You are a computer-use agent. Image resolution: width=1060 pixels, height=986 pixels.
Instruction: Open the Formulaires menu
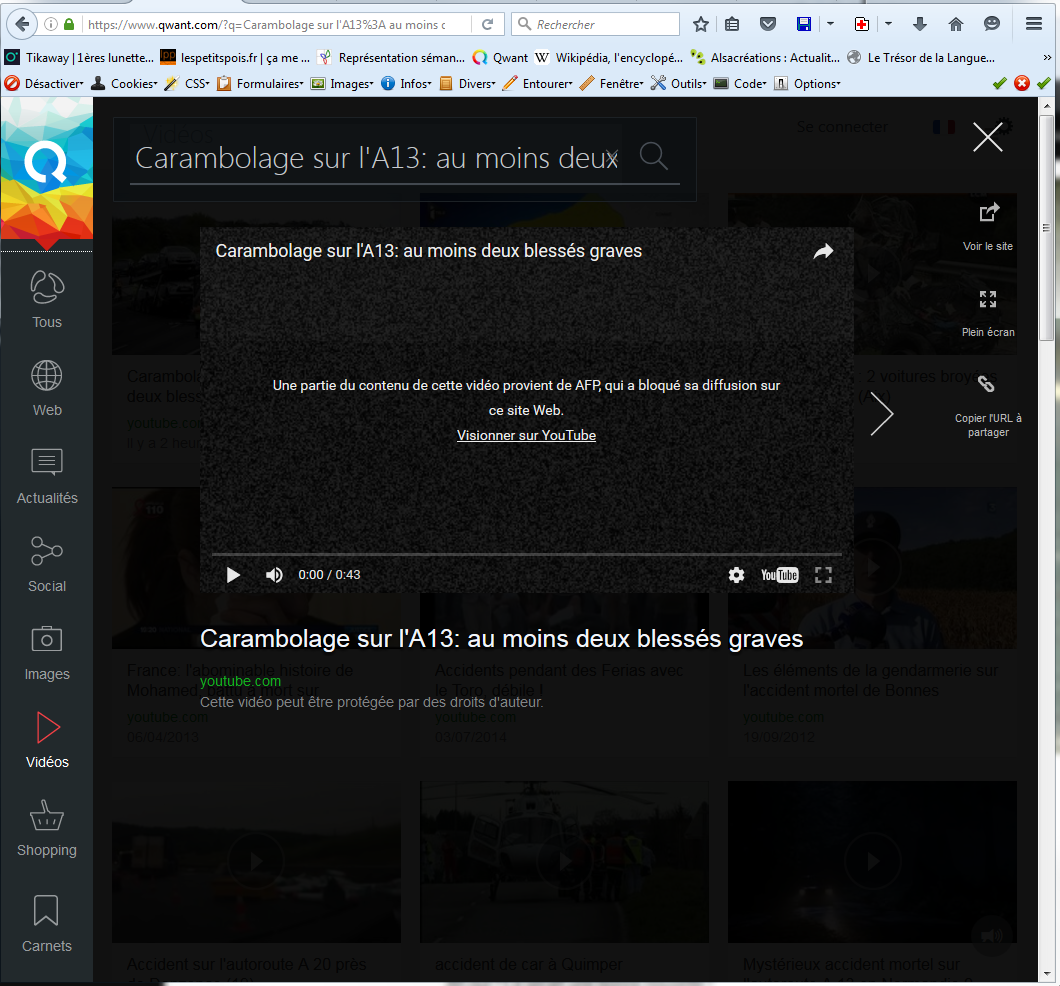[x=260, y=83]
